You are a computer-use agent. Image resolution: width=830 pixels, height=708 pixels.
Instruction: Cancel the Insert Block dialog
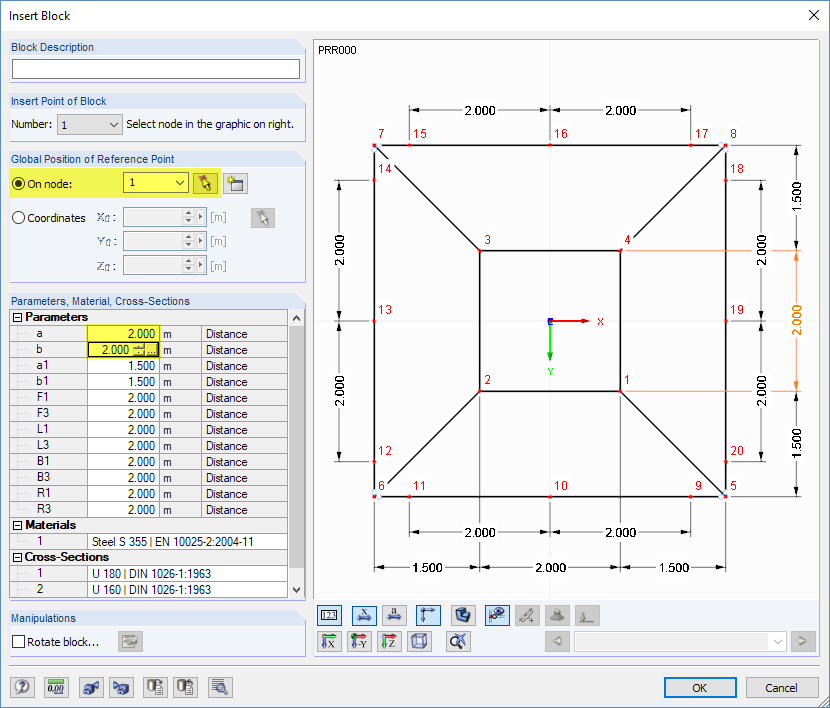[x=781, y=687]
